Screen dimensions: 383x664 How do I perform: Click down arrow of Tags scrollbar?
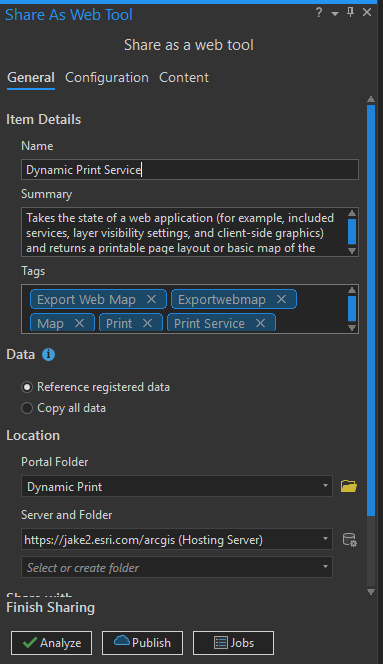click(352, 328)
